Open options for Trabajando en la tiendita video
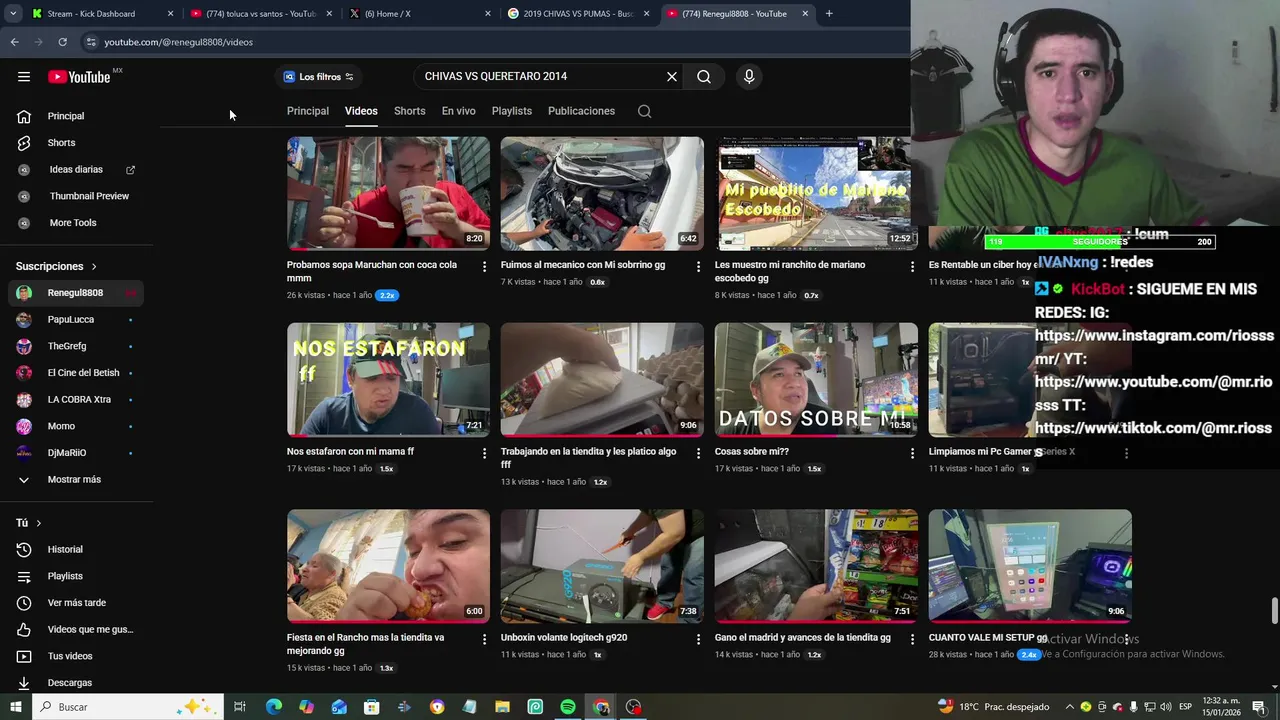The width and height of the screenshot is (1280, 720). coord(698,453)
